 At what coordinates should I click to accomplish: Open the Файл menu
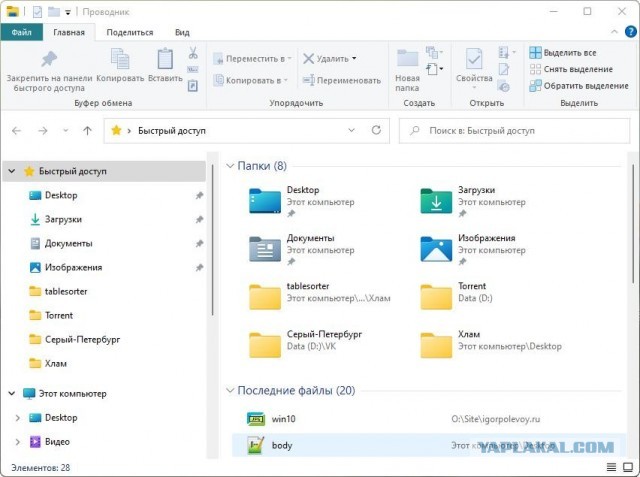click(22, 32)
